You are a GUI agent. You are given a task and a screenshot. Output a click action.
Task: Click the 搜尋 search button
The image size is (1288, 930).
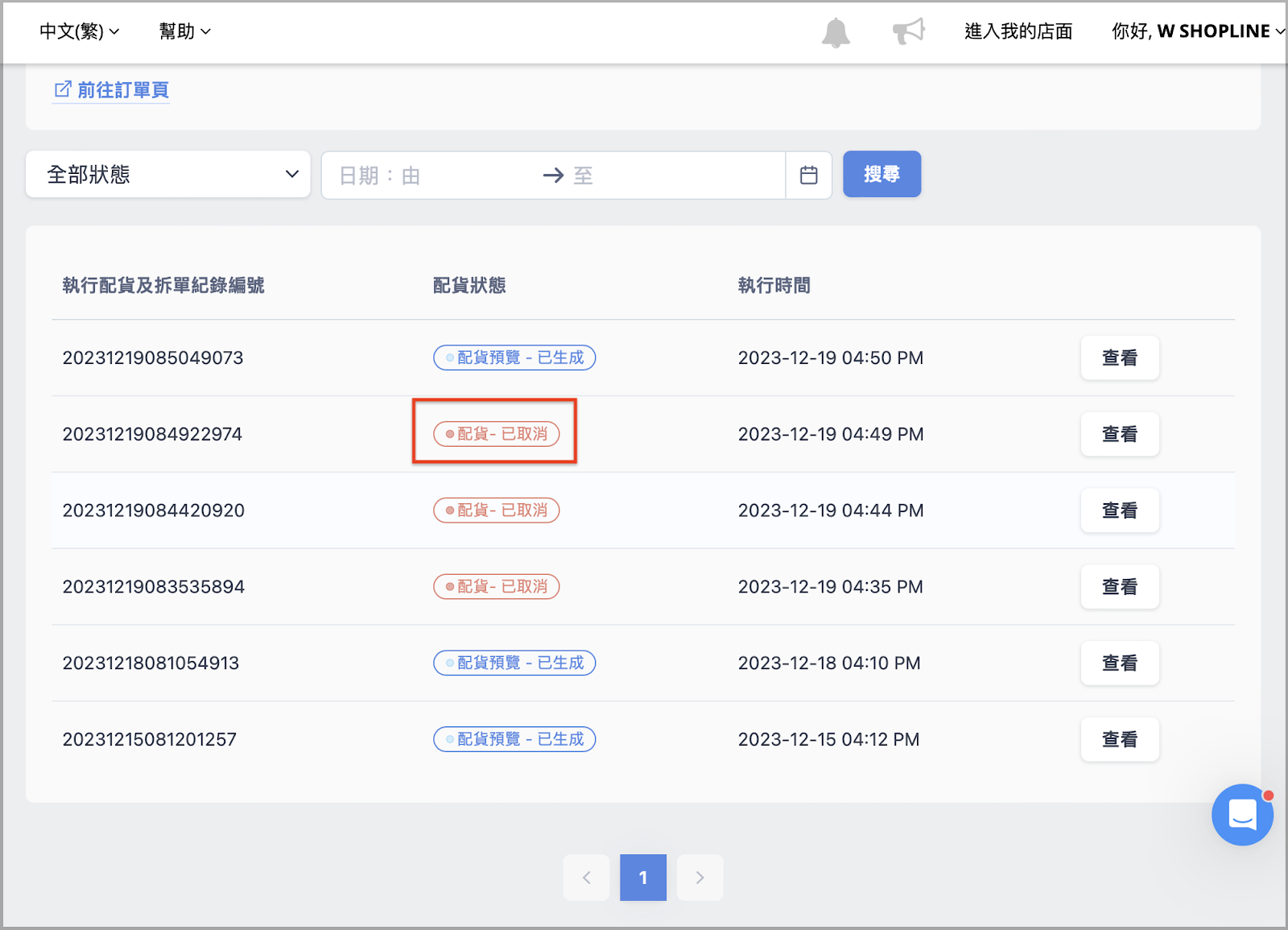point(881,174)
